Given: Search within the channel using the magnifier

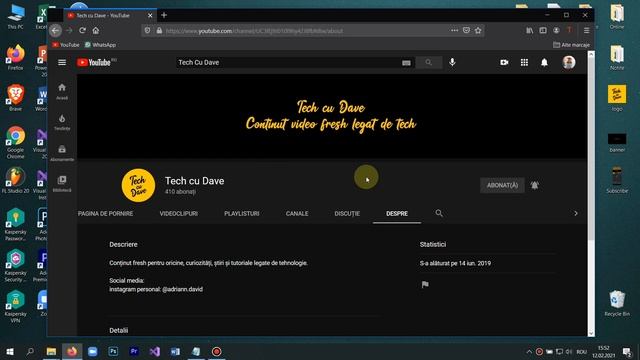Looking at the screenshot, I should [439, 213].
